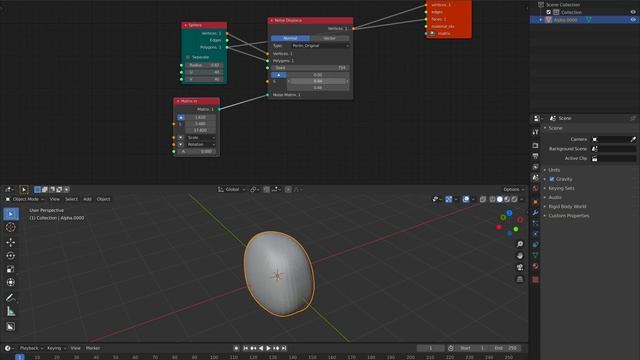
Task: Select Vector mode in Noise Displace node
Action: (x=329, y=38)
